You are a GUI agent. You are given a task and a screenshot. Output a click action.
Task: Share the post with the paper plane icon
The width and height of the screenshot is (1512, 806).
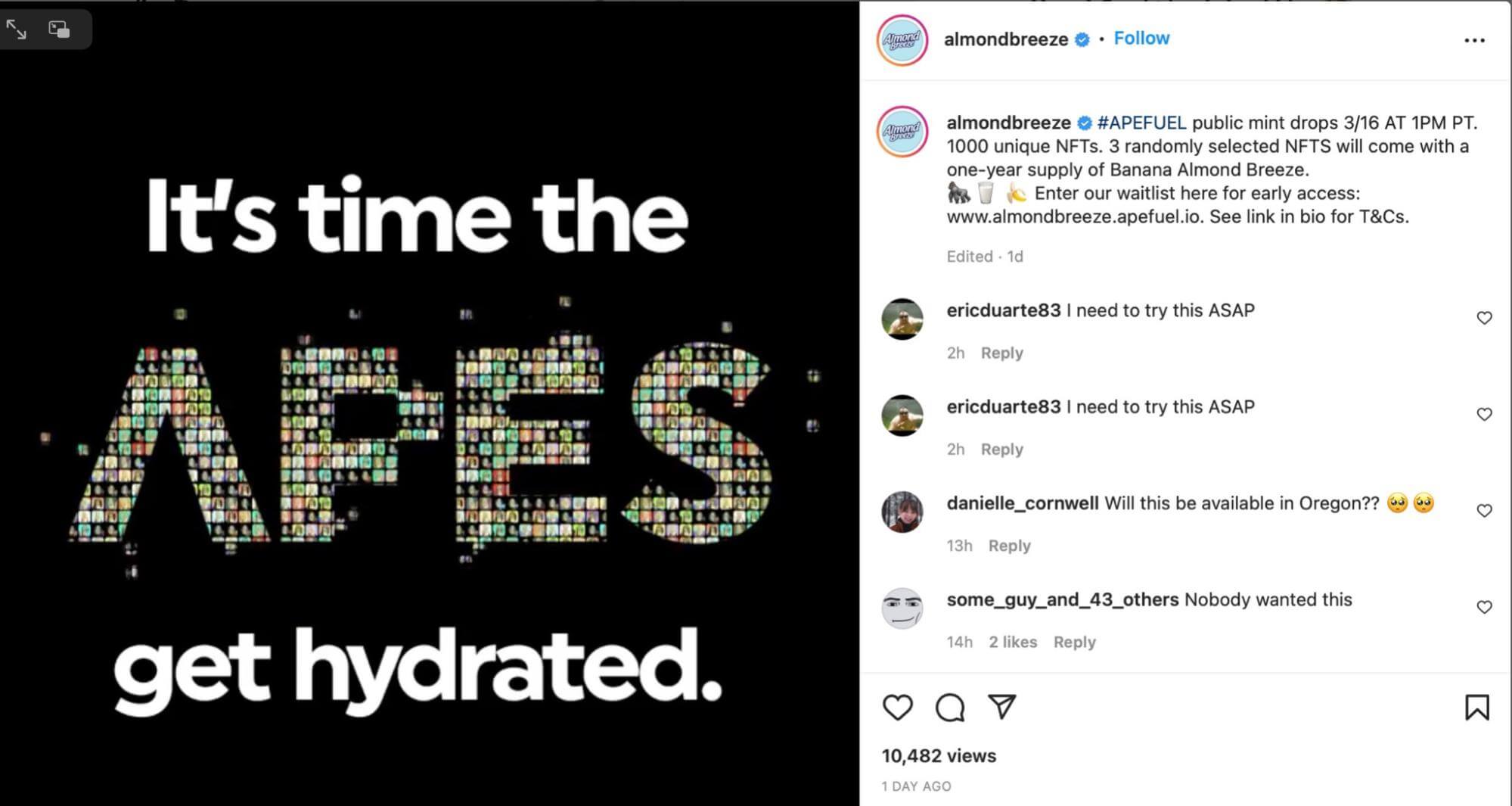(x=1001, y=707)
